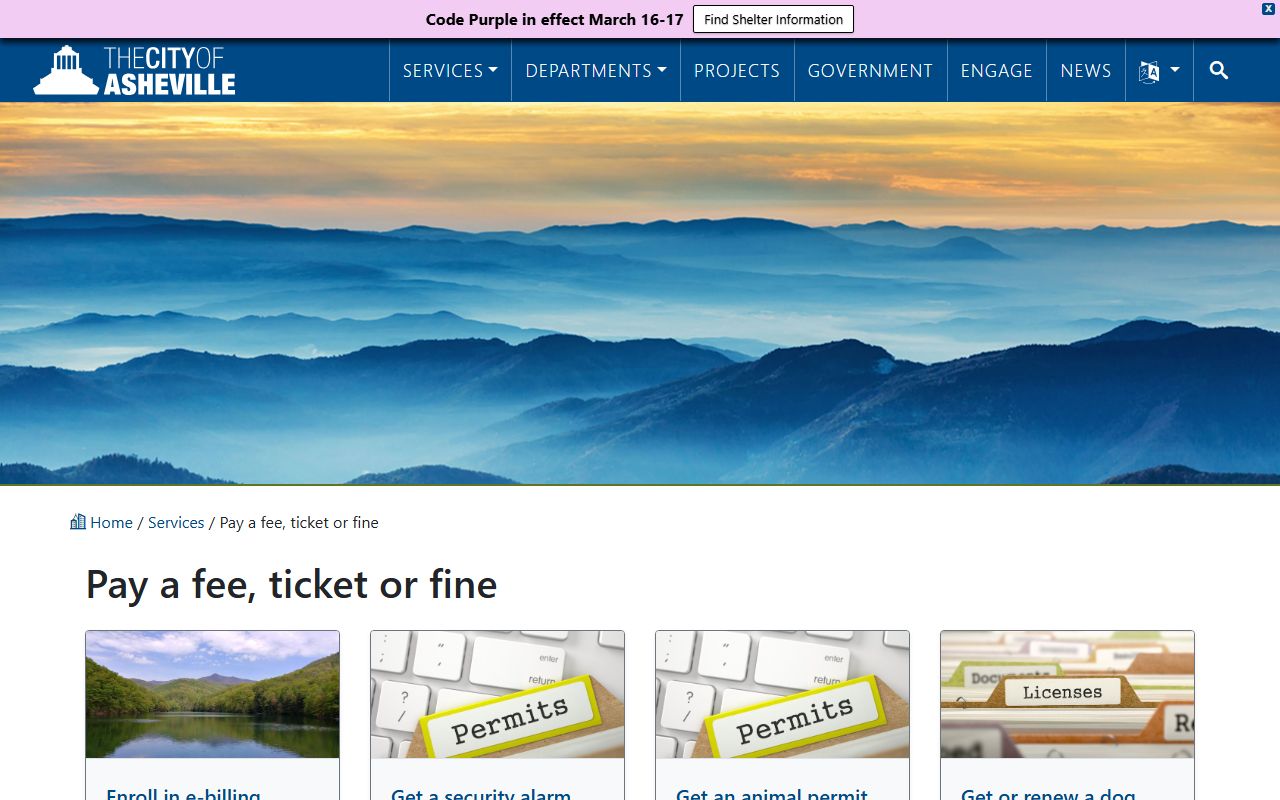1280x800 pixels.
Task: Open the Government menu item
Action: [x=870, y=70]
